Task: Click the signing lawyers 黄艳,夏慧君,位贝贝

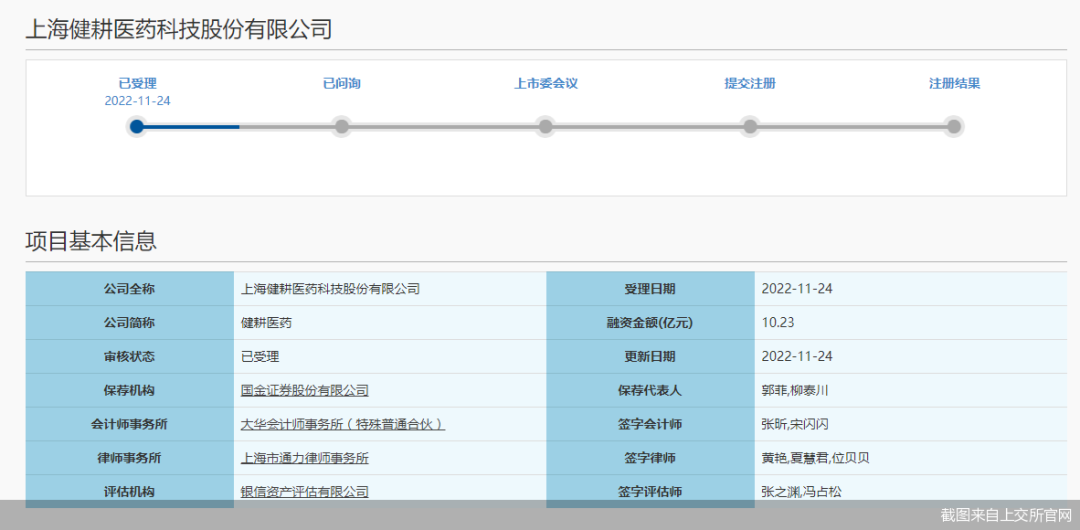Action: pyautogui.click(x=815, y=458)
